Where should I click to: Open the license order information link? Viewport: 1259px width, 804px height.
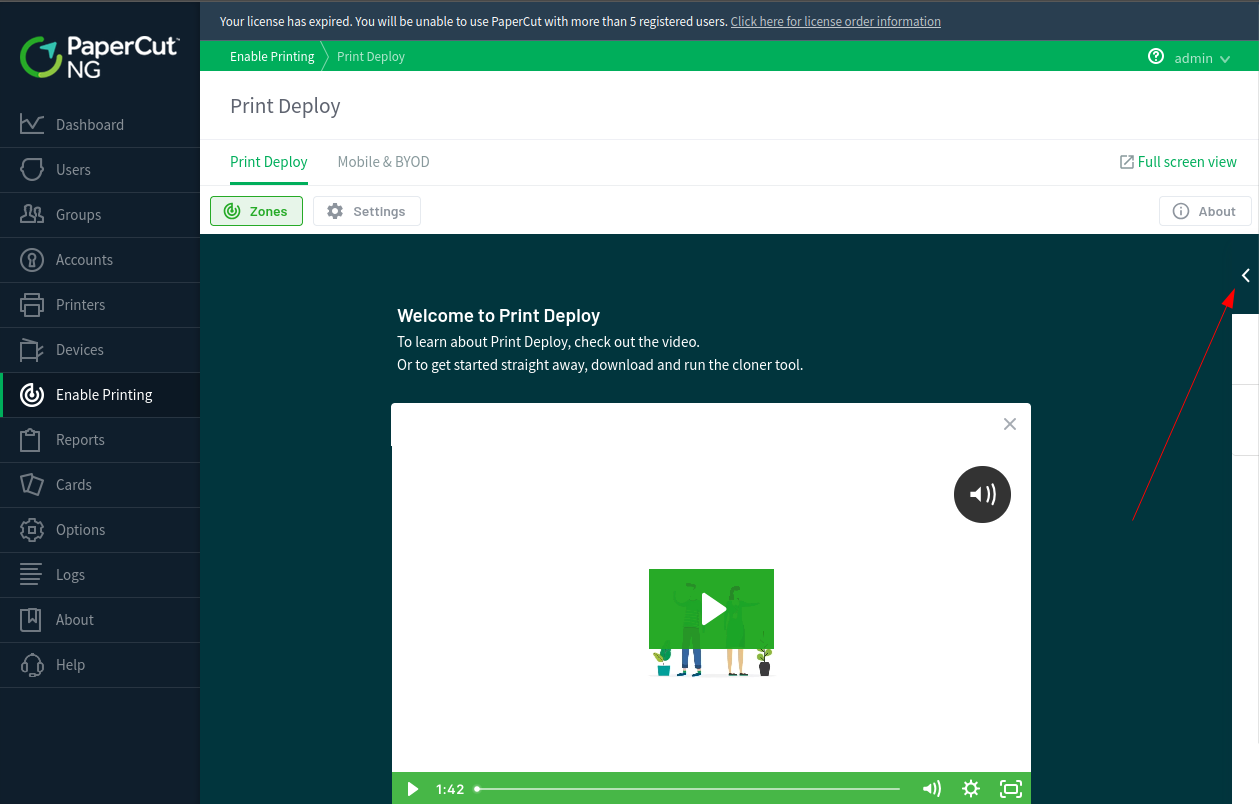(835, 21)
